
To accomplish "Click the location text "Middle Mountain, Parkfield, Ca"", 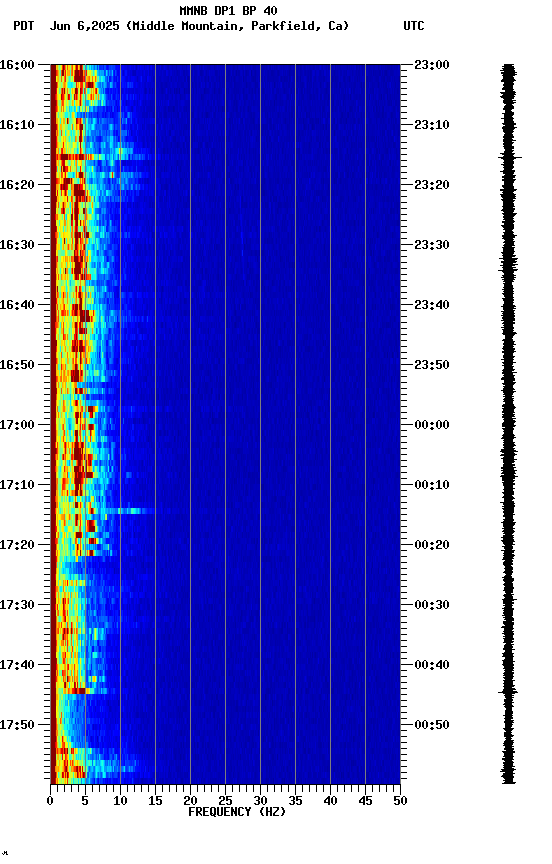I will pos(237,26).
